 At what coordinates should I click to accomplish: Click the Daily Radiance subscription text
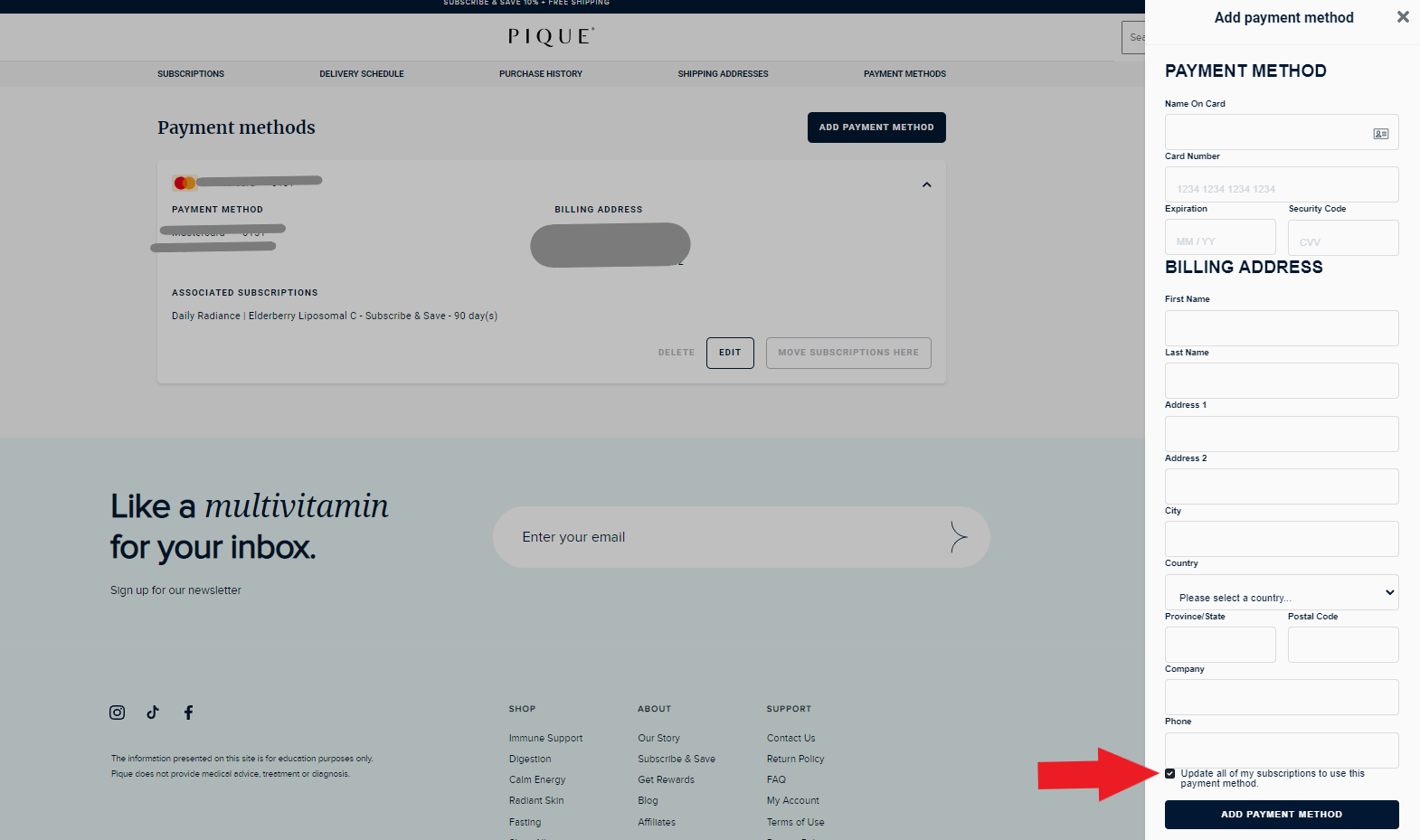pos(335,316)
